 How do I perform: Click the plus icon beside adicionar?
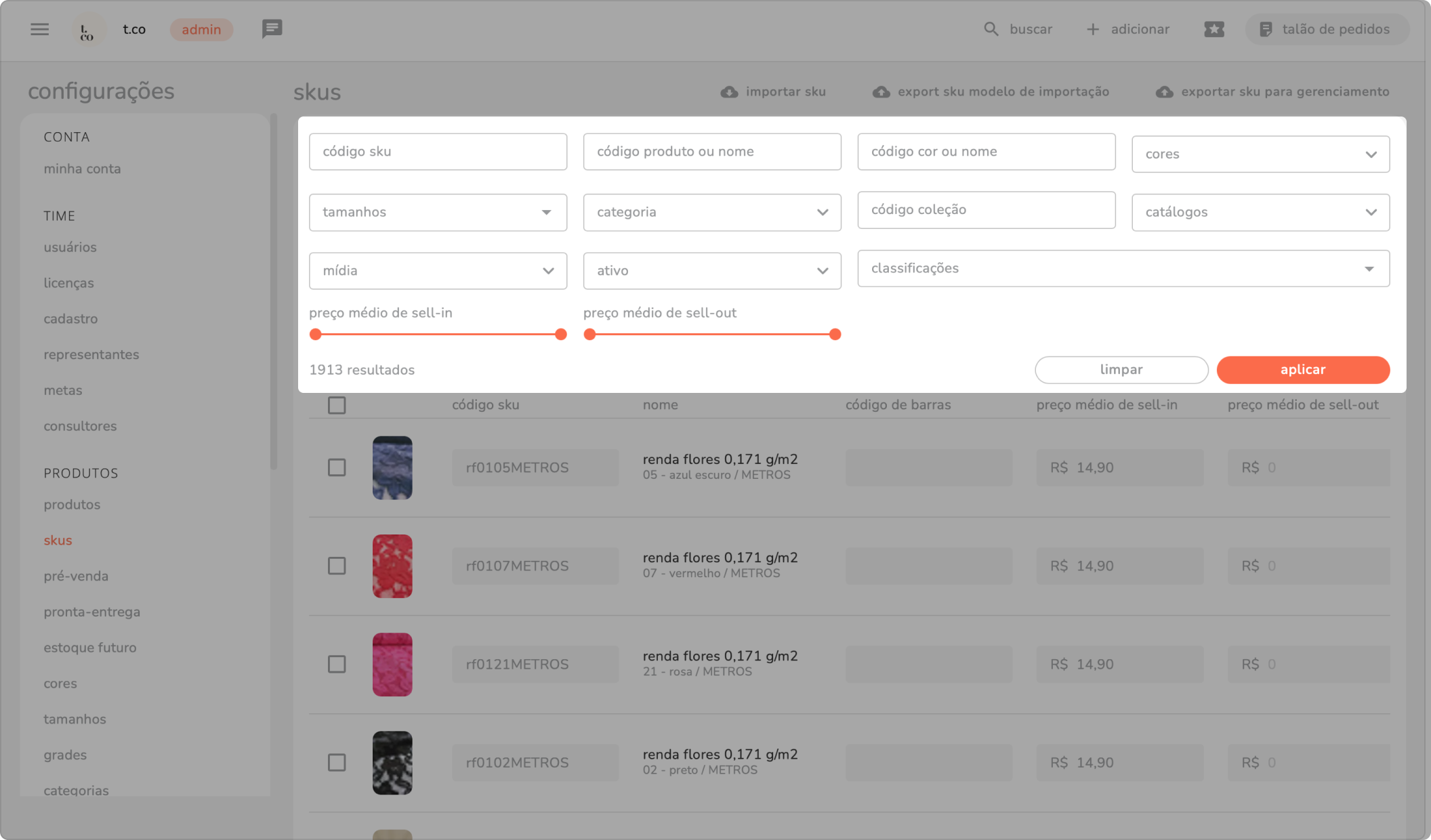pos(1092,29)
